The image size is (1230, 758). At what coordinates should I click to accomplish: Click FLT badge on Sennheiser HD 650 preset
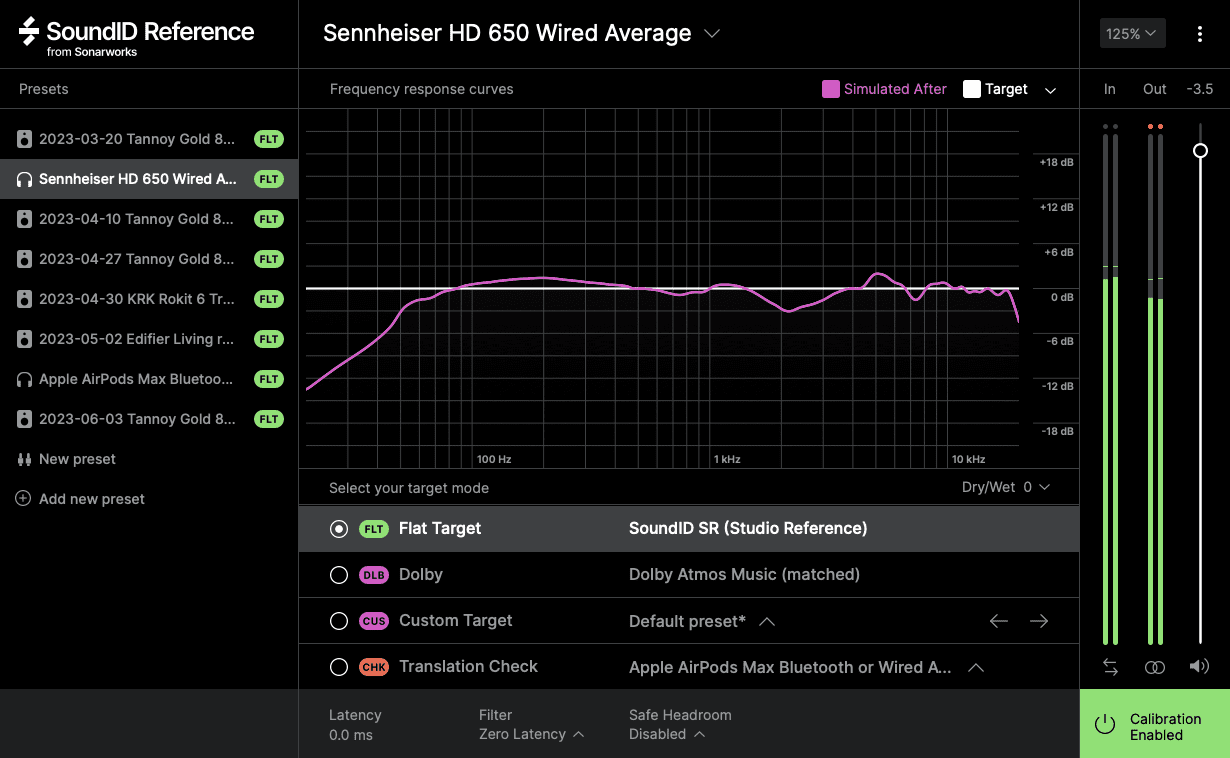pos(269,179)
